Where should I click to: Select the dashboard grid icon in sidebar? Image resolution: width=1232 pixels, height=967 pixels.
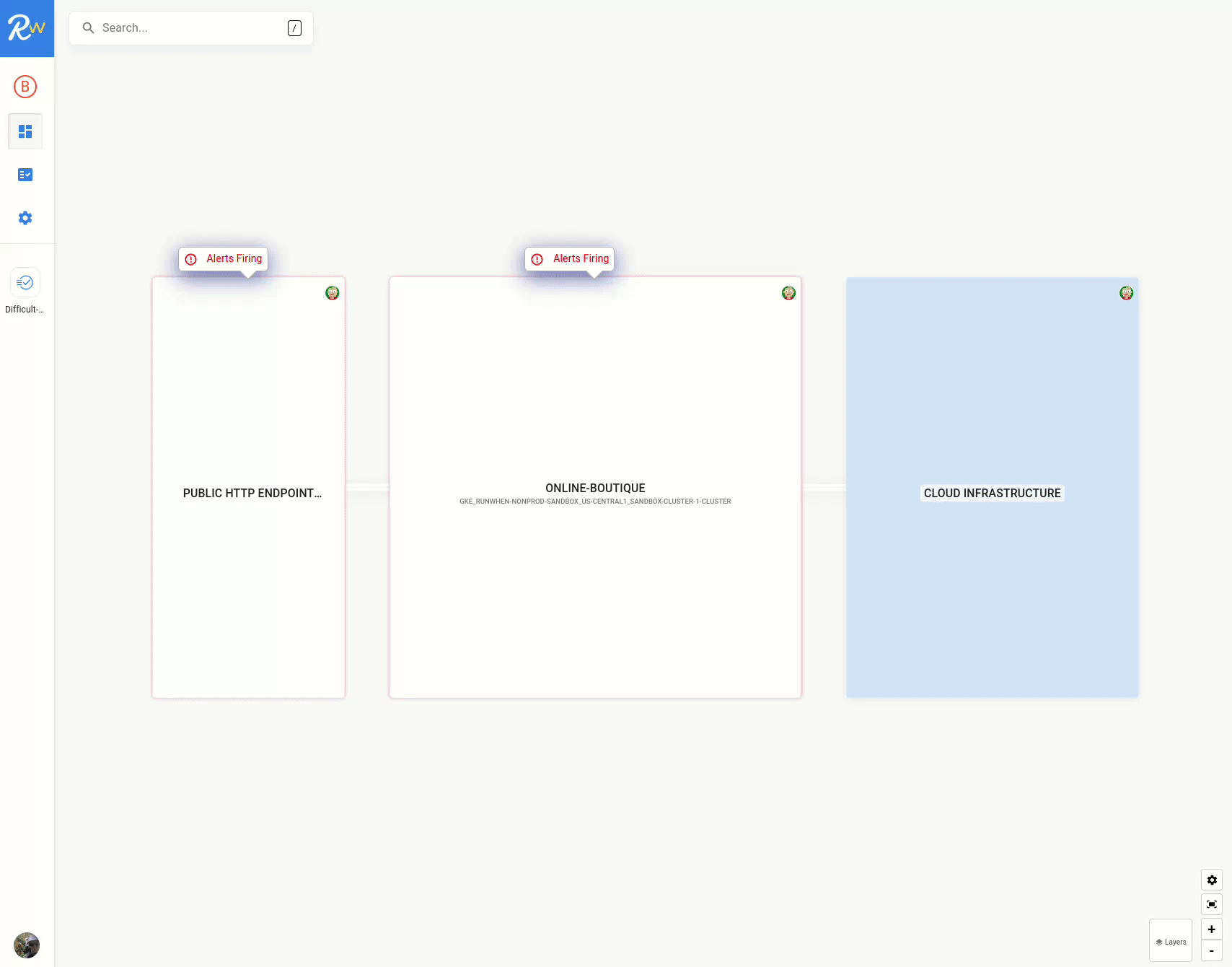tap(25, 131)
